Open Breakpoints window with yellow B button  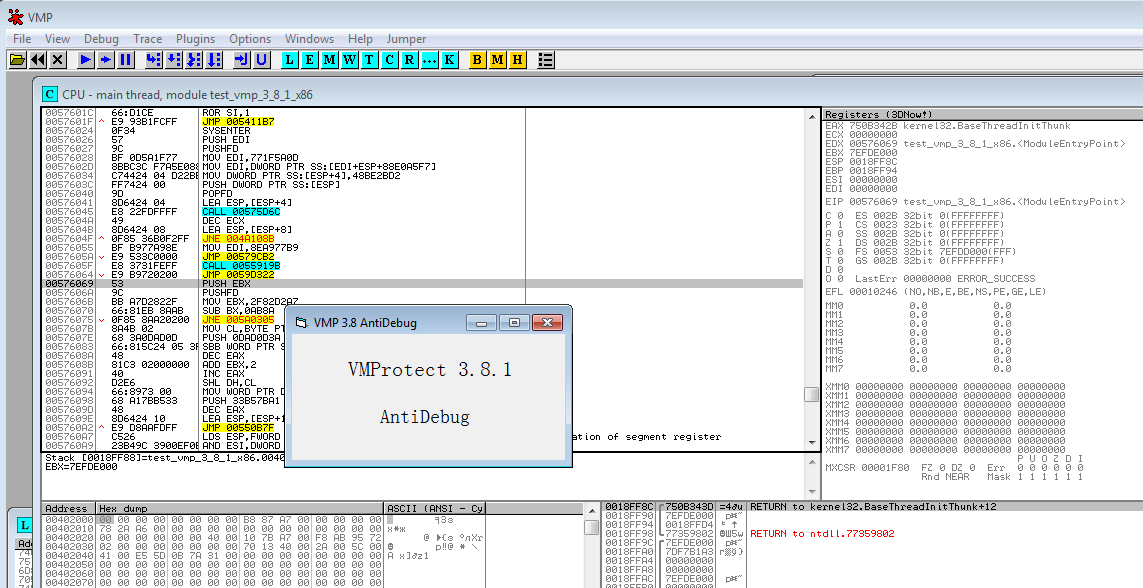(x=477, y=60)
